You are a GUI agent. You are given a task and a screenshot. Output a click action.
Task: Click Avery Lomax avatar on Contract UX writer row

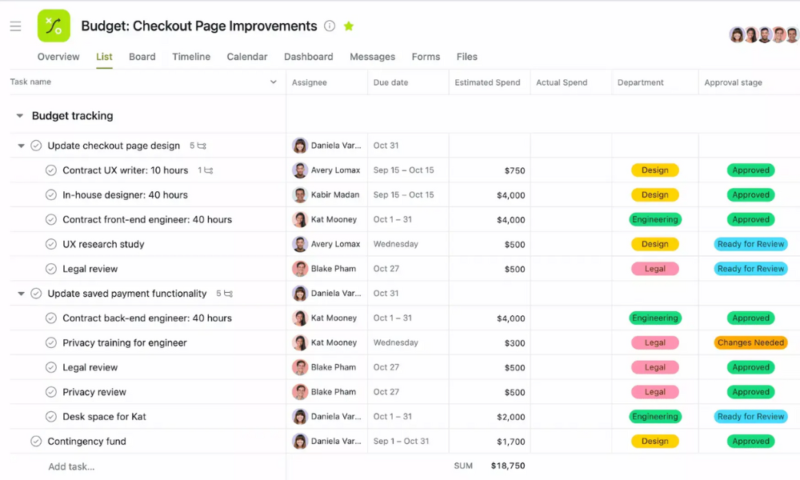(299, 170)
